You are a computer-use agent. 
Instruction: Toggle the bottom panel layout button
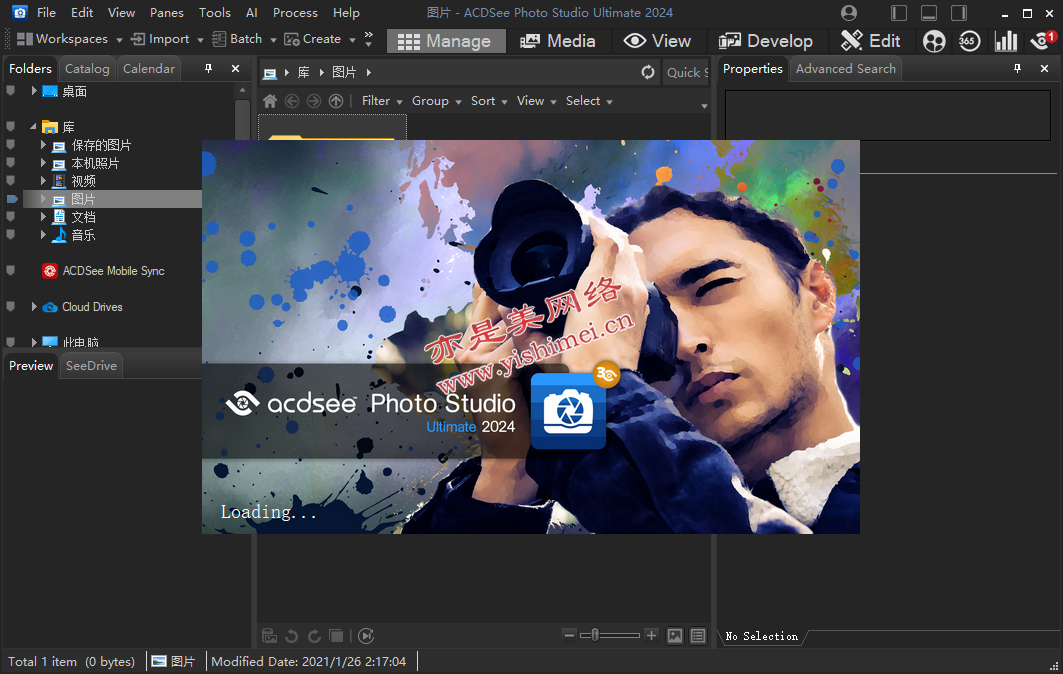[x=929, y=13]
